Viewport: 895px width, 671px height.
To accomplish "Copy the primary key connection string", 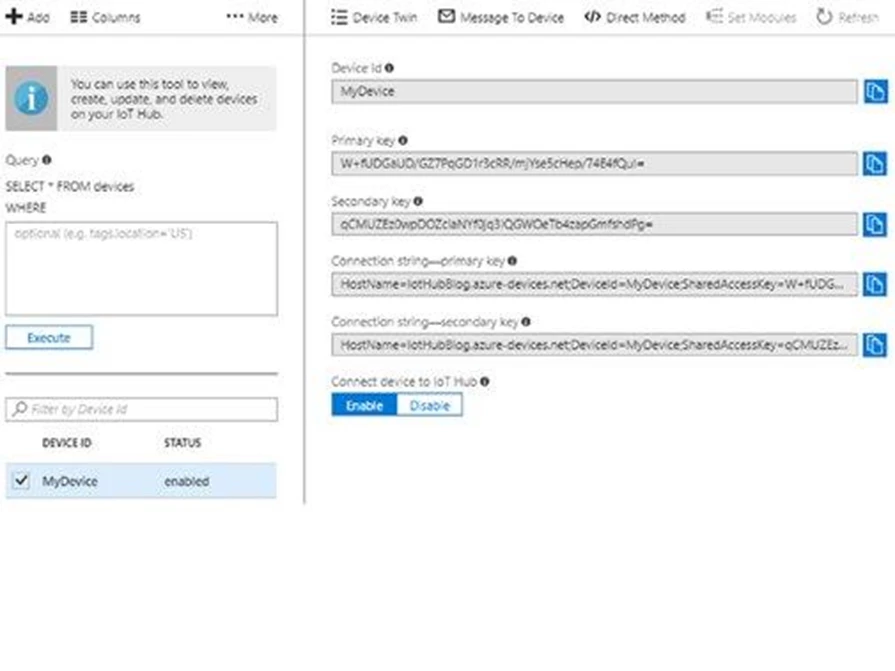I will [x=874, y=284].
